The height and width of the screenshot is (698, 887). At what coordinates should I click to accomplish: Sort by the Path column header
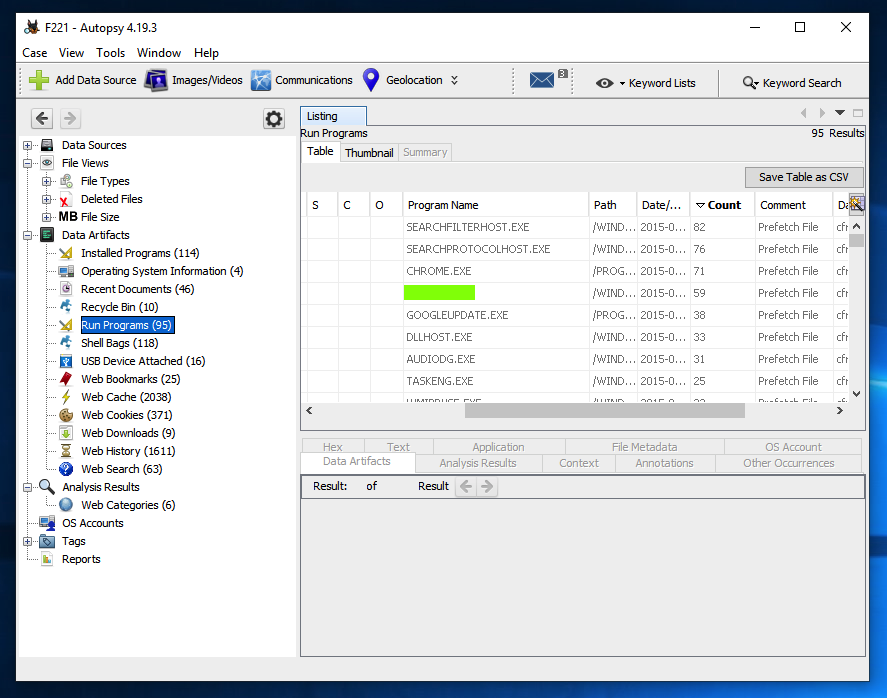coord(612,205)
